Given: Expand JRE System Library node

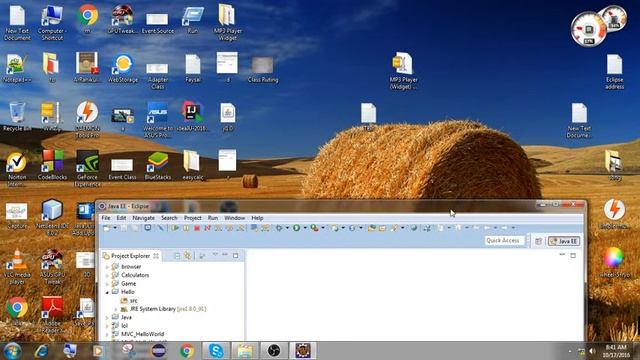Looking at the screenshot, I should (116, 309).
